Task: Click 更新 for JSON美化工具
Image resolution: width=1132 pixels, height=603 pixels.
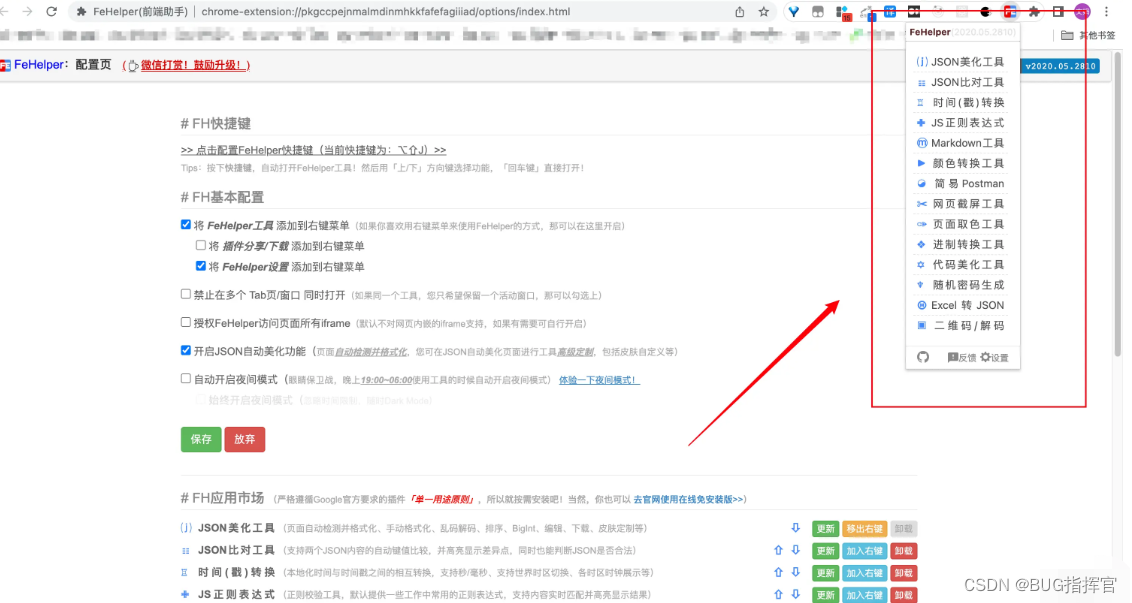Action: 825,529
